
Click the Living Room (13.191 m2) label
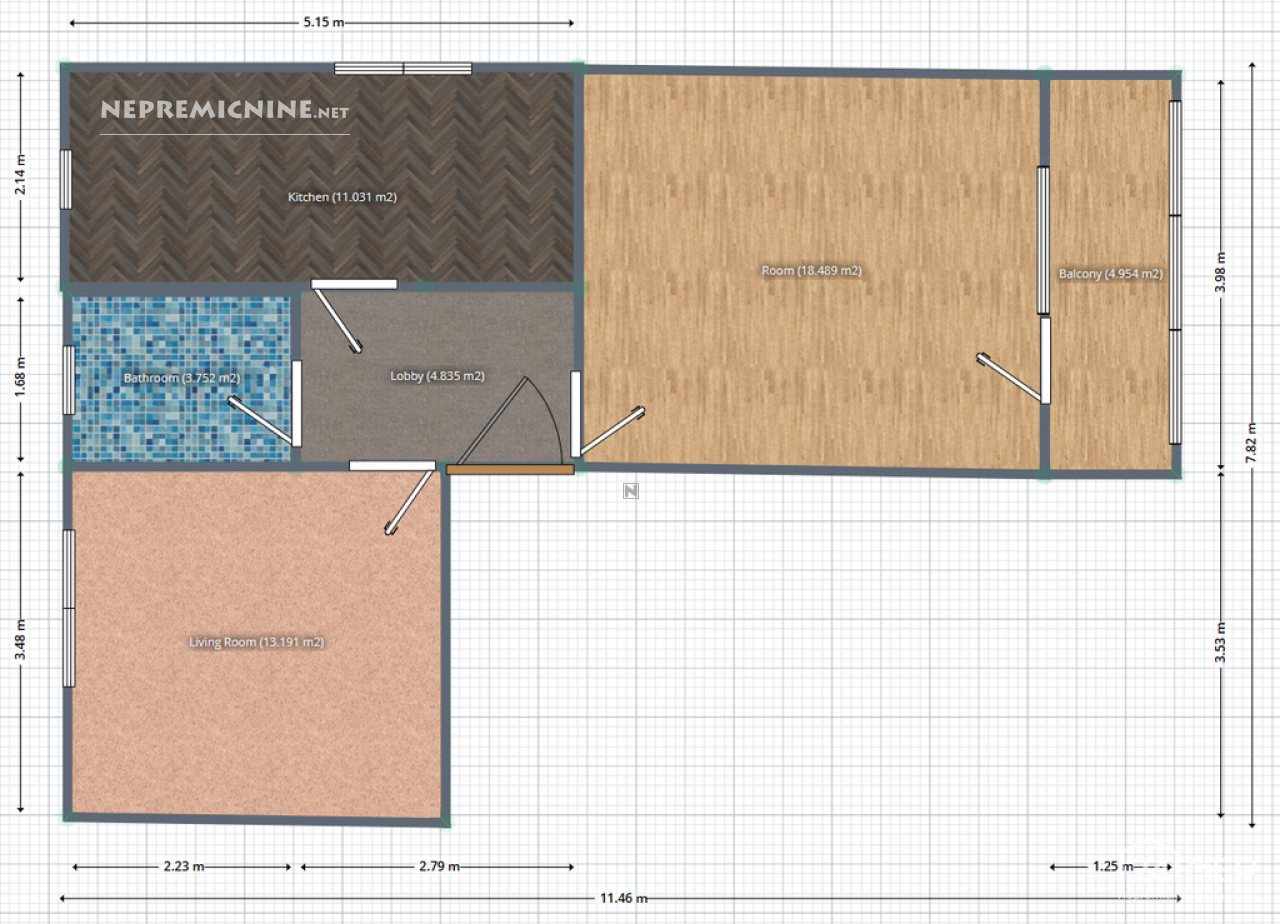pyautogui.click(x=256, y=642)
